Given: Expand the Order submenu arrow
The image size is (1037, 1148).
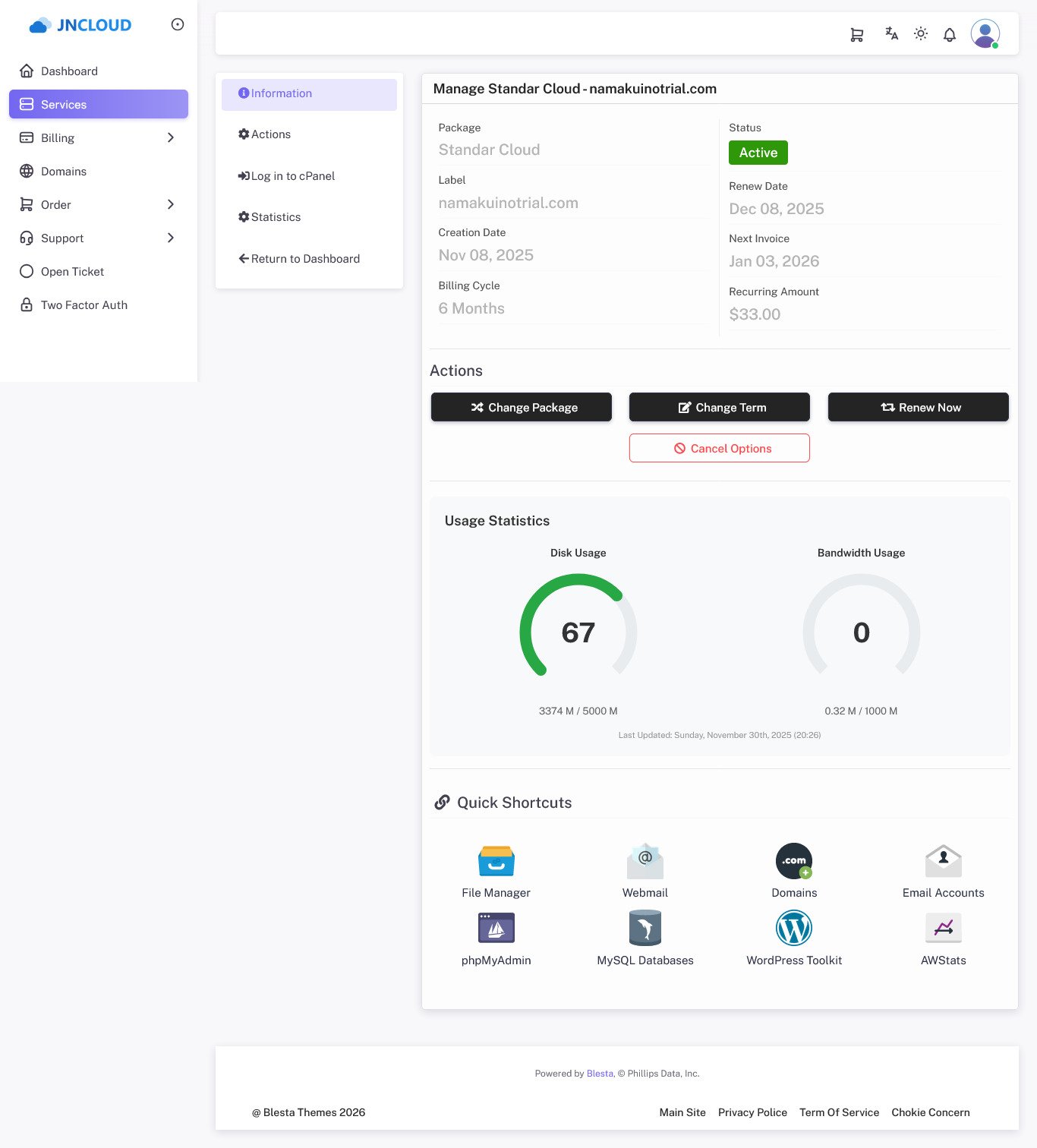Looking at the screenshot, I should click(x=171, y=204).
